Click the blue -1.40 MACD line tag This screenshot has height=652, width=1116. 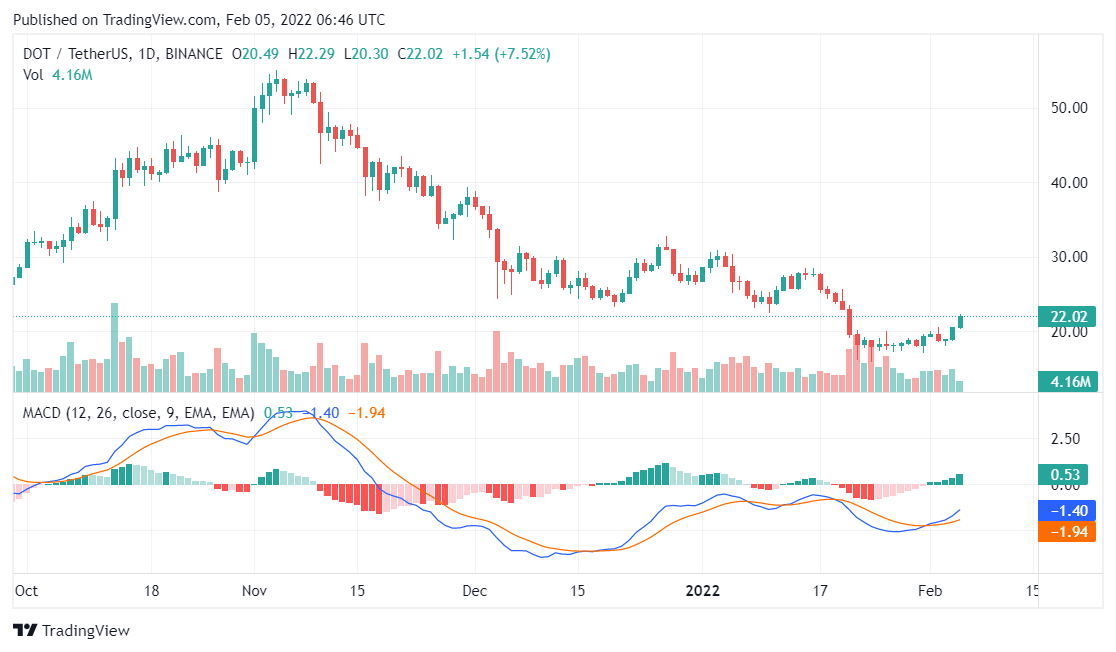tap(1069, 510)
